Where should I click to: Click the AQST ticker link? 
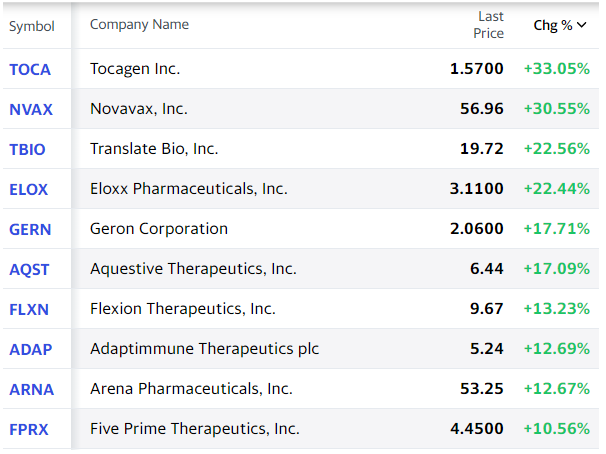point(29,269)
